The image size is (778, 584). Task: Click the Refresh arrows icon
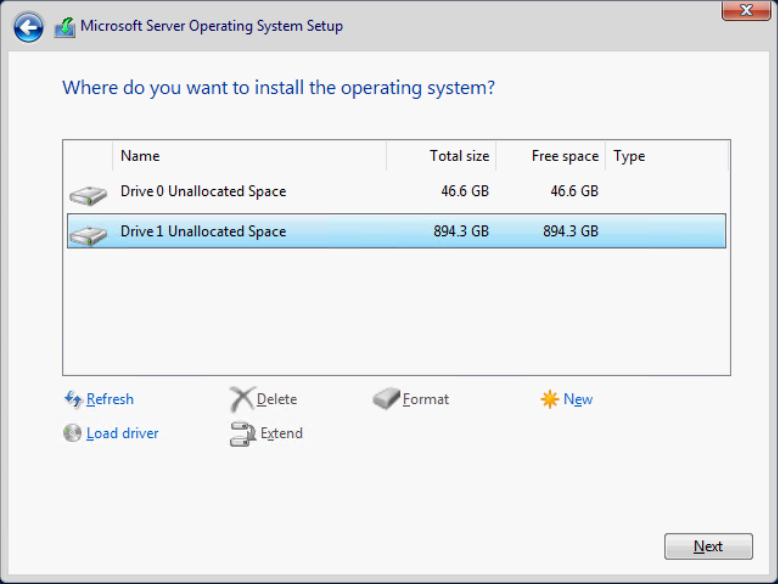(x=72, y=399)
